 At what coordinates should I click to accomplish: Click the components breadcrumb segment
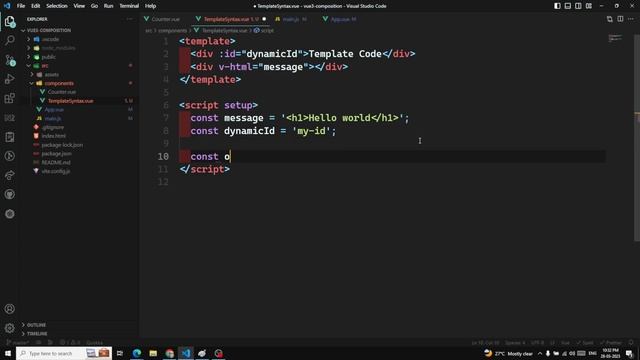coord(172,31)
